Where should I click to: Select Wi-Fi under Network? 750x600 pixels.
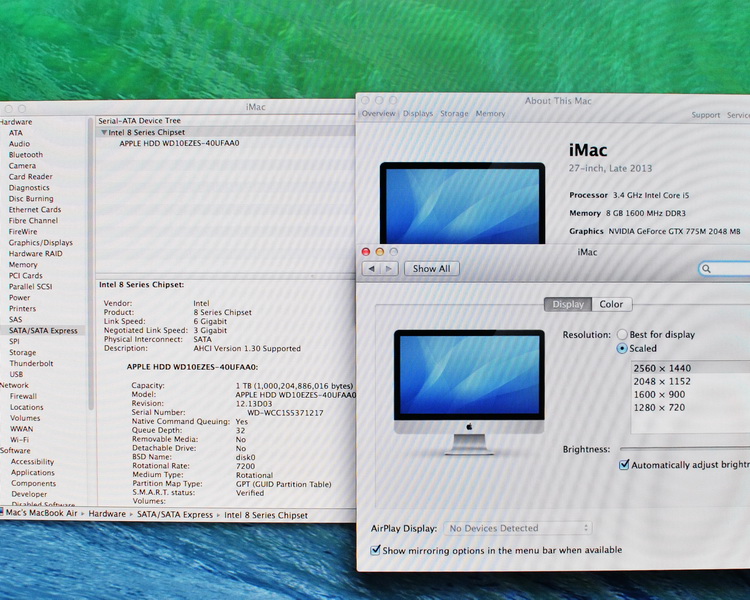pos(20,440)
